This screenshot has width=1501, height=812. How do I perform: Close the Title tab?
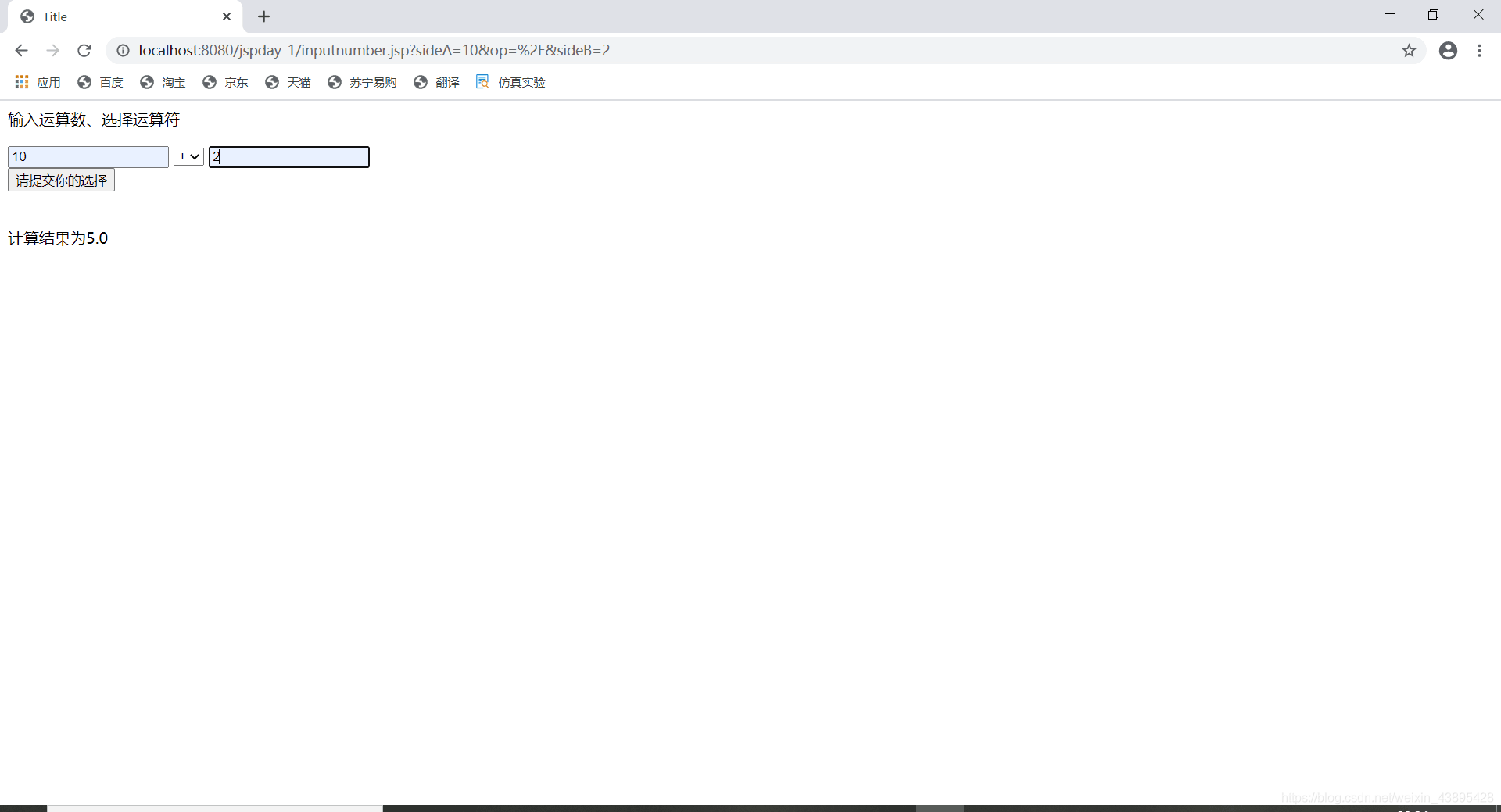pos(227,16)
